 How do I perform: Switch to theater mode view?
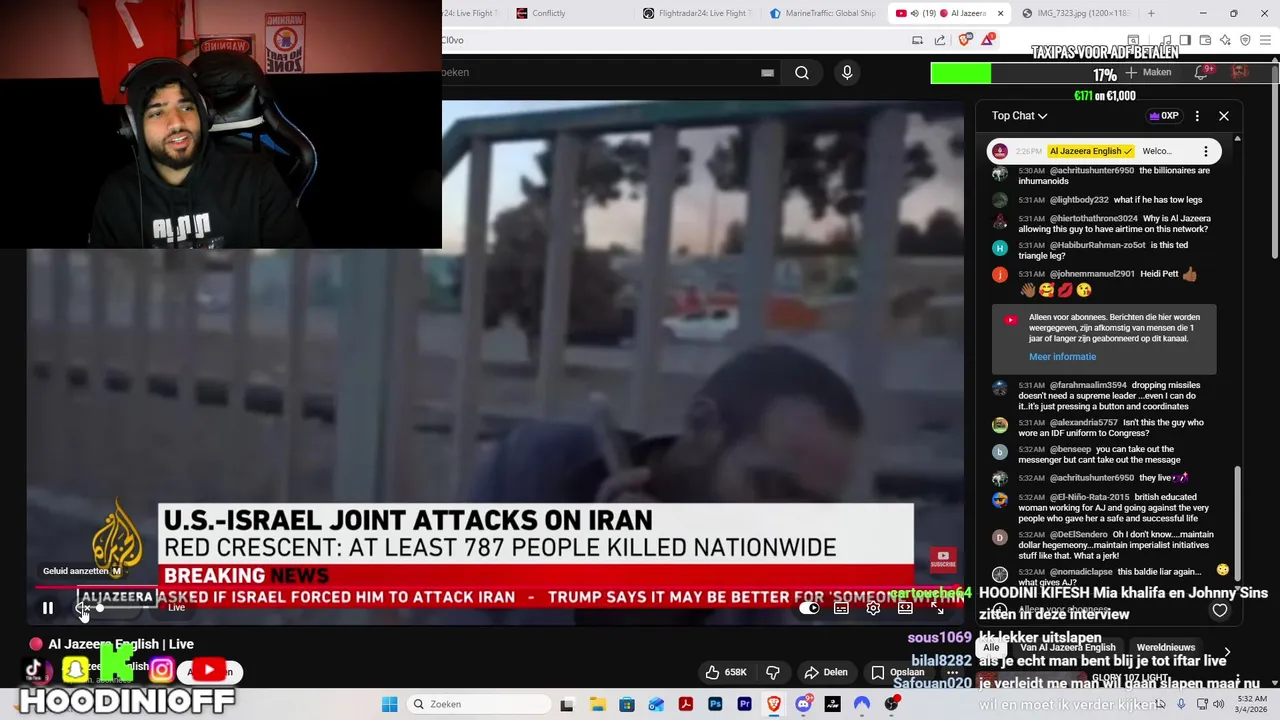point(905,607)
